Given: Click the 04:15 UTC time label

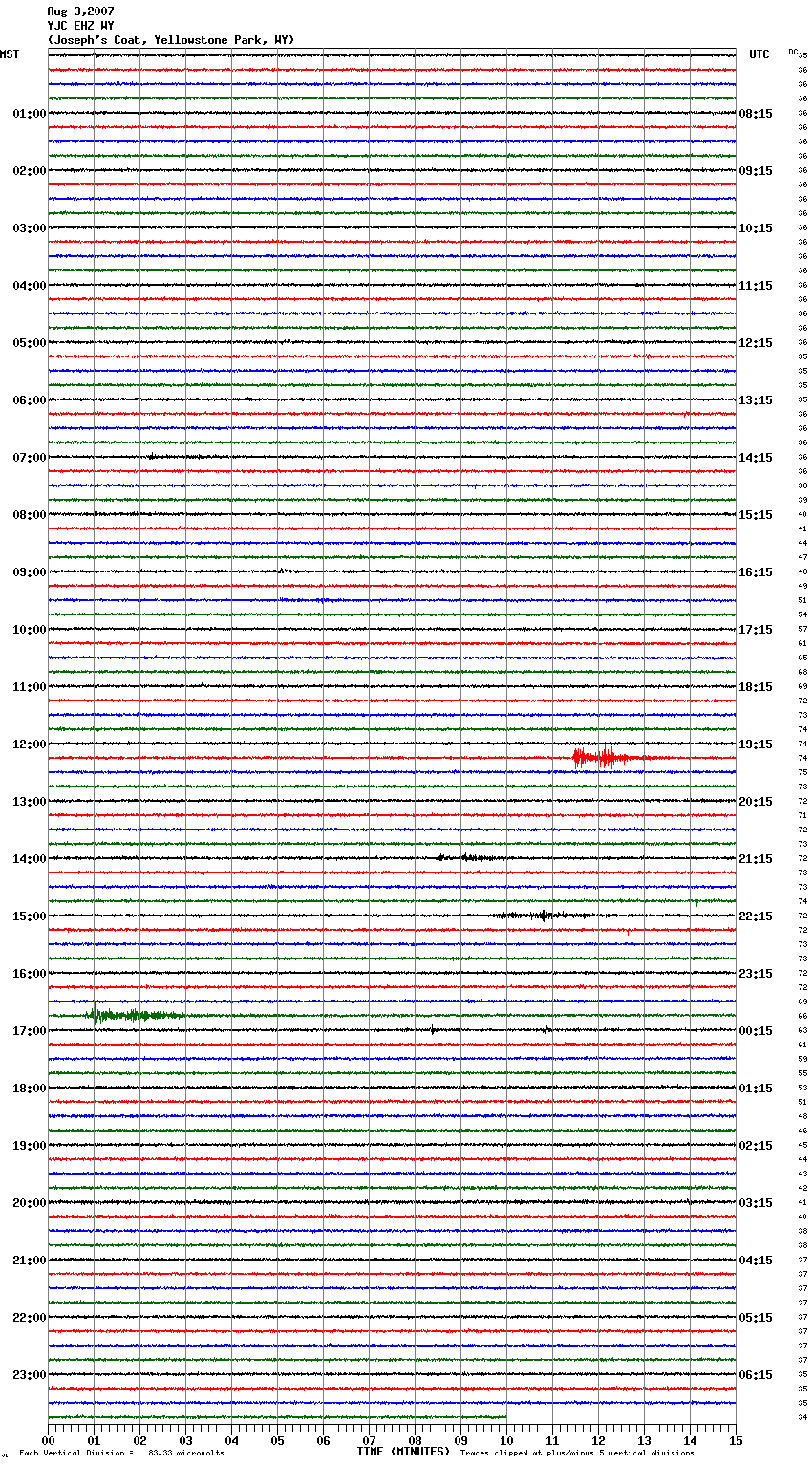Looking at the screenshot, I should [756, 1261].
